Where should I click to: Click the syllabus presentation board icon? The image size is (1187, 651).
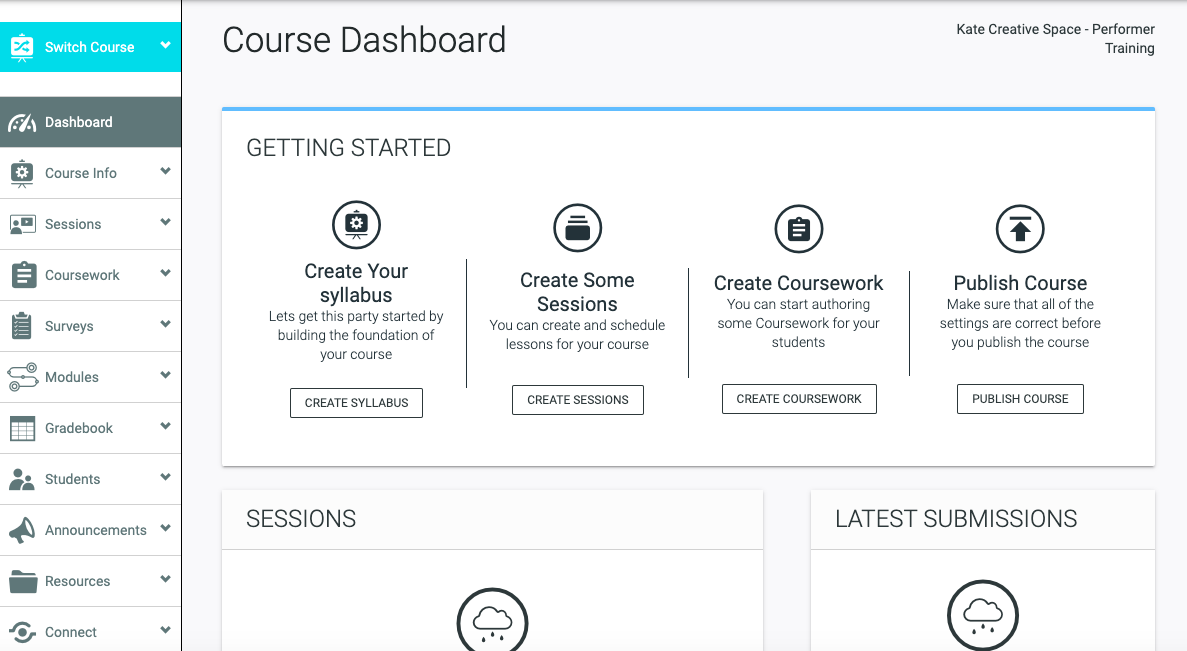pos(356,225)
